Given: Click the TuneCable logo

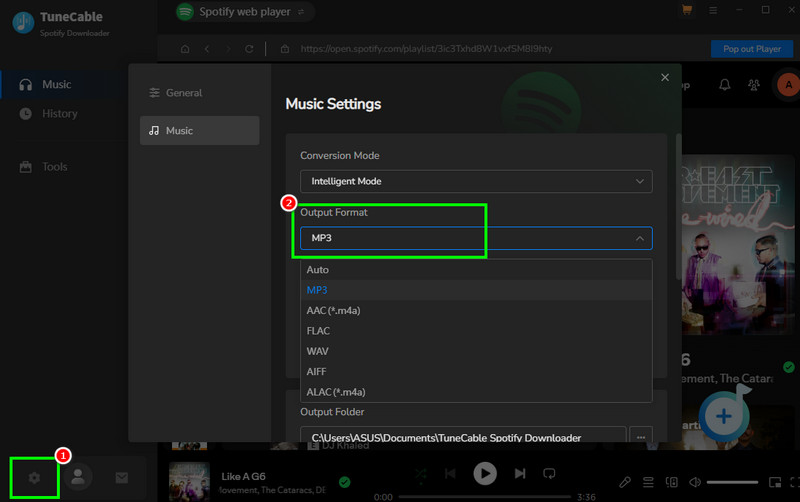Looking at the screenshot, I should 23,22.
